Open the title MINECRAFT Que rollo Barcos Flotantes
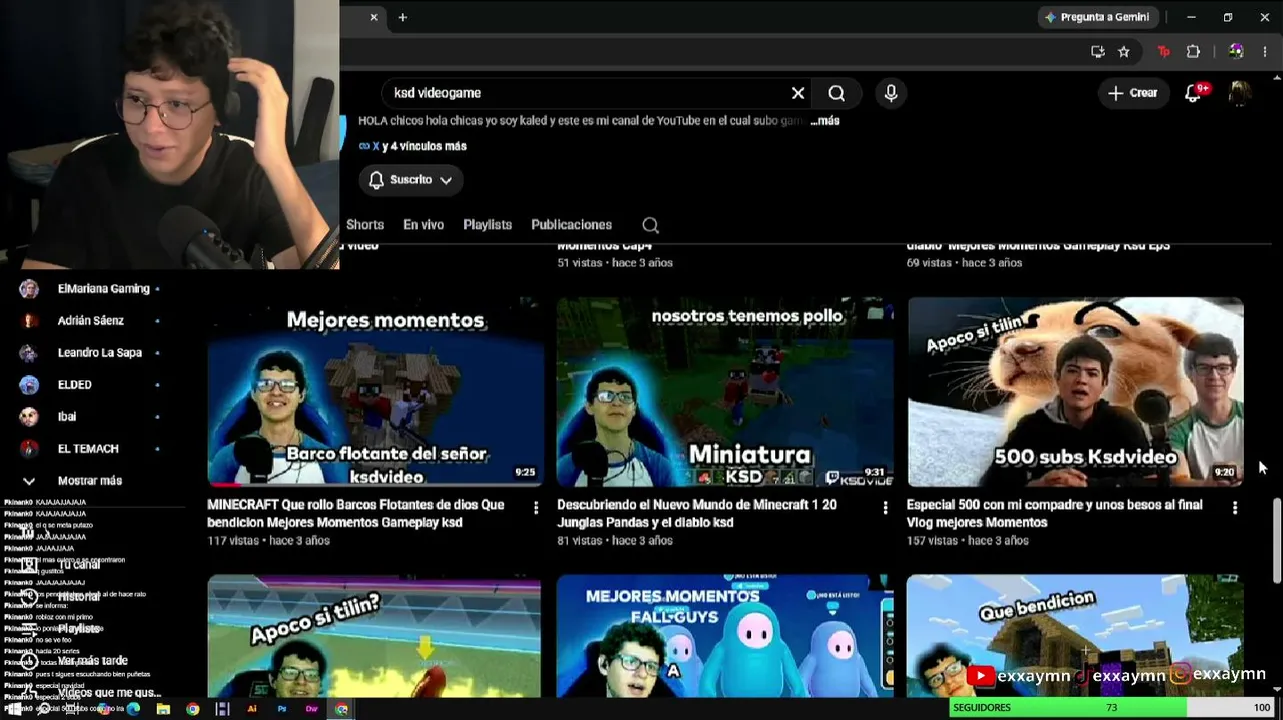Viewport: 1283px width, 720px height. [356, 514]
